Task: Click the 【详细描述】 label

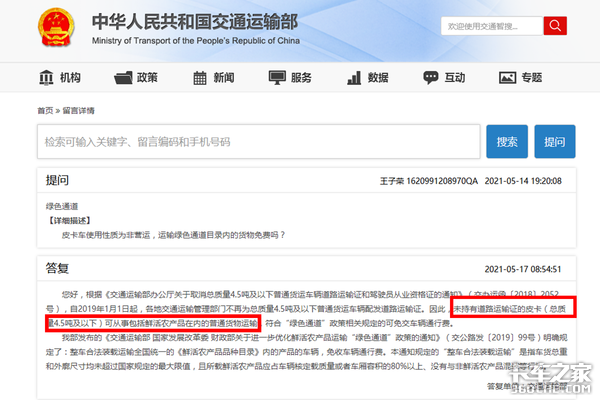Action: point(69,221)
